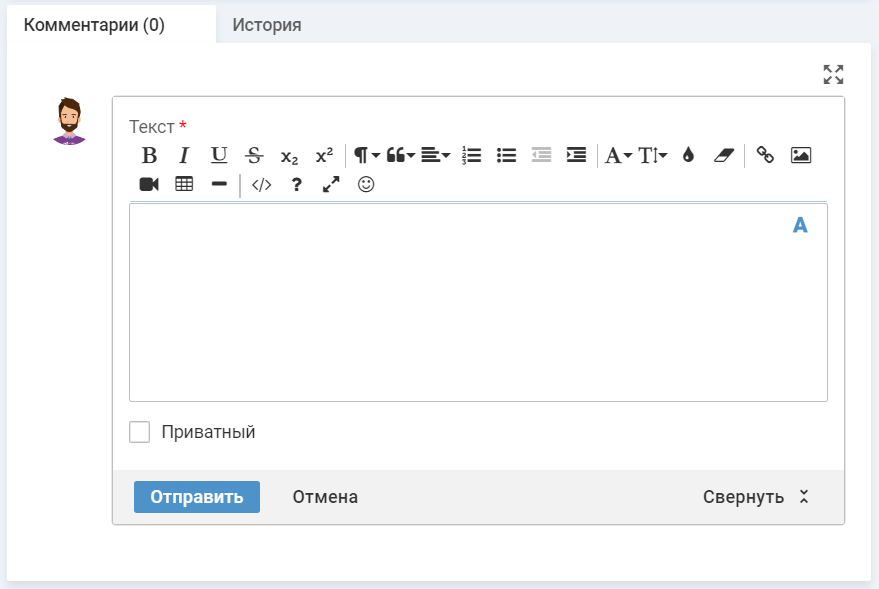The width and height of the screenshot is (879, 589).
Task: Select the Комментарии (0) tab
Action: point(94,25)
